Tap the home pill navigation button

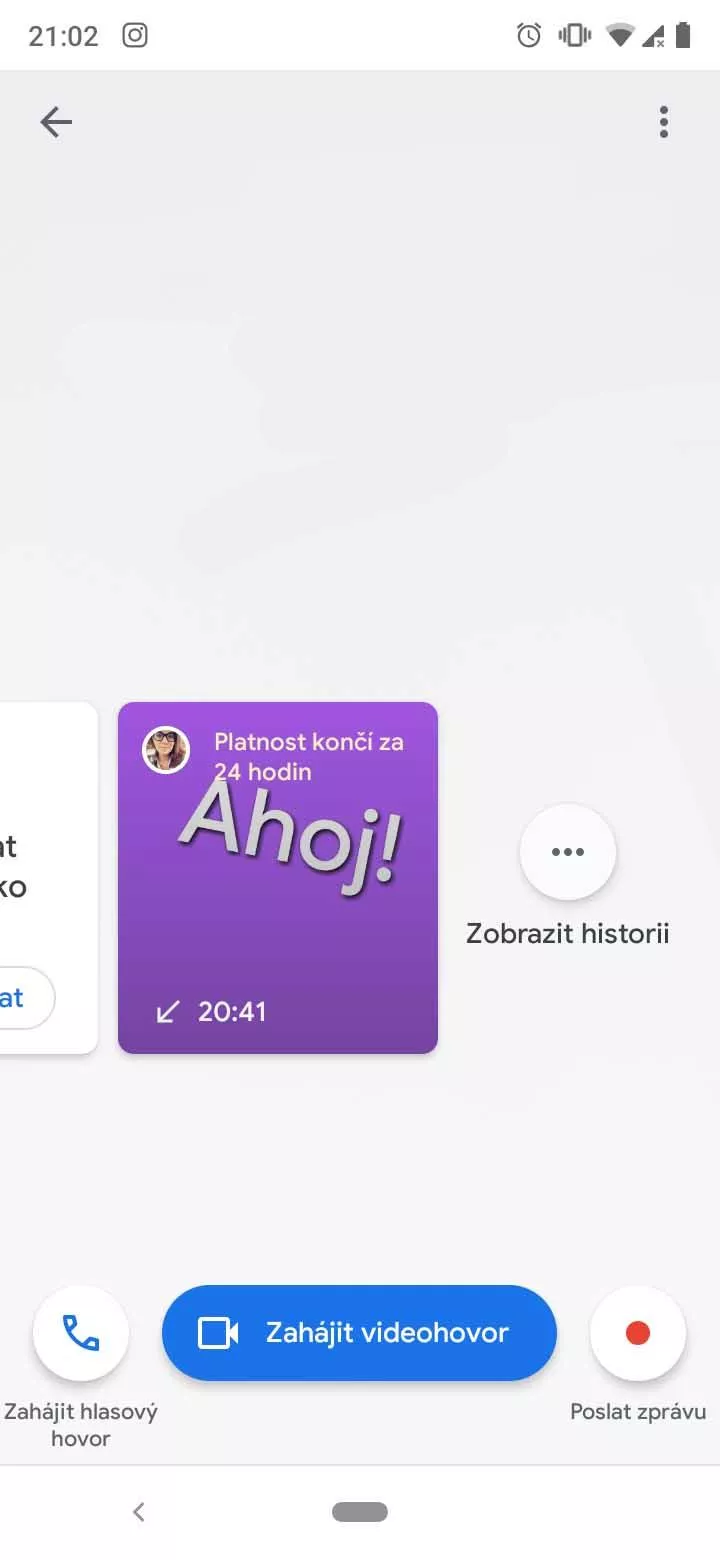pyautogui.click(x=360, y=1512)
